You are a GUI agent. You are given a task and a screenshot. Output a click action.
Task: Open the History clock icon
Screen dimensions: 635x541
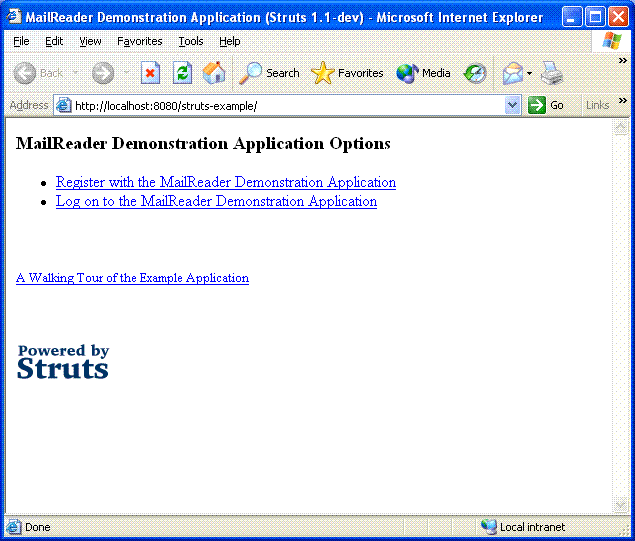pyautogui.click(x=475, y=73)
